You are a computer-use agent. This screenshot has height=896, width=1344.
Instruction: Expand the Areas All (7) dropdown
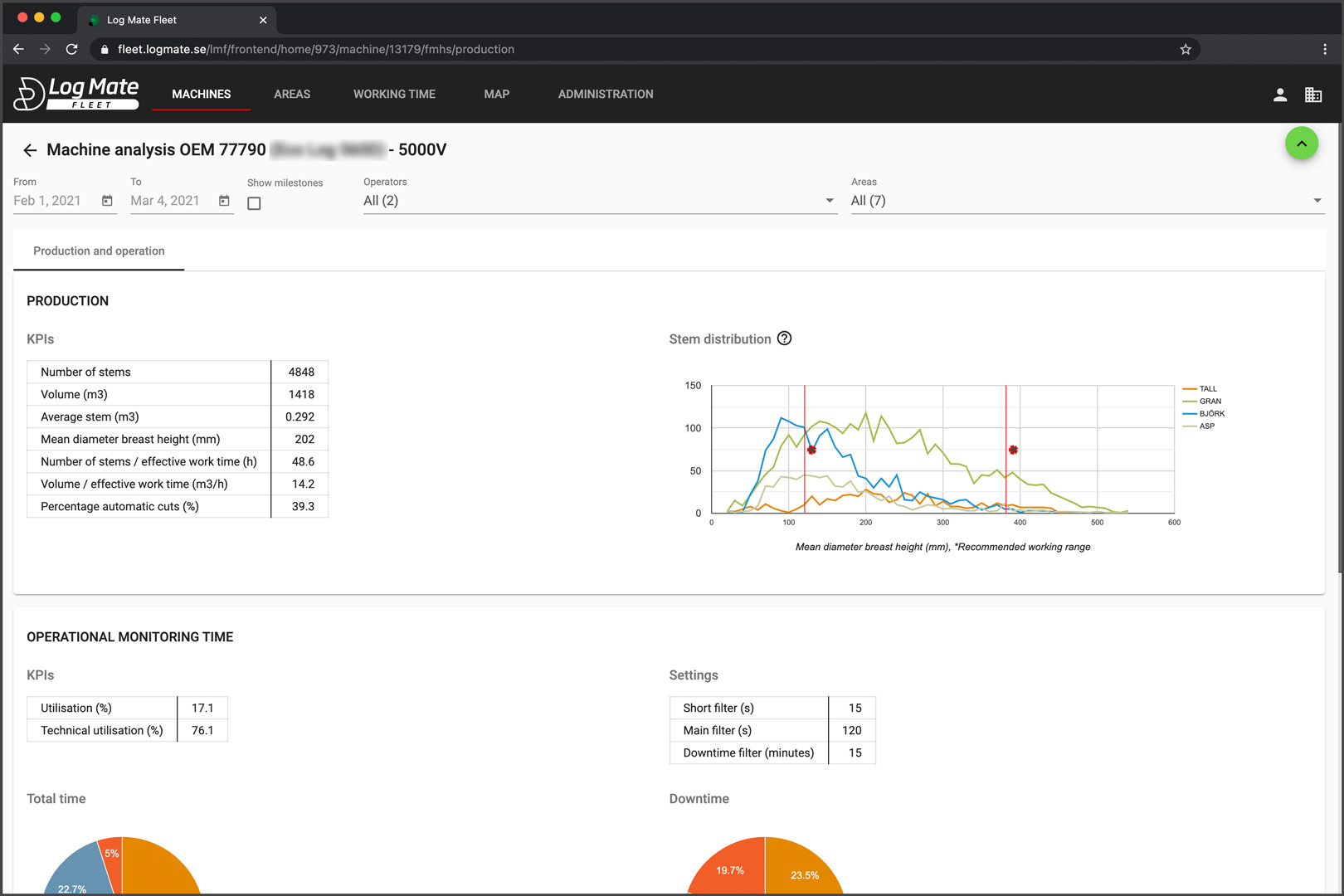click(x=1088, y=201)
